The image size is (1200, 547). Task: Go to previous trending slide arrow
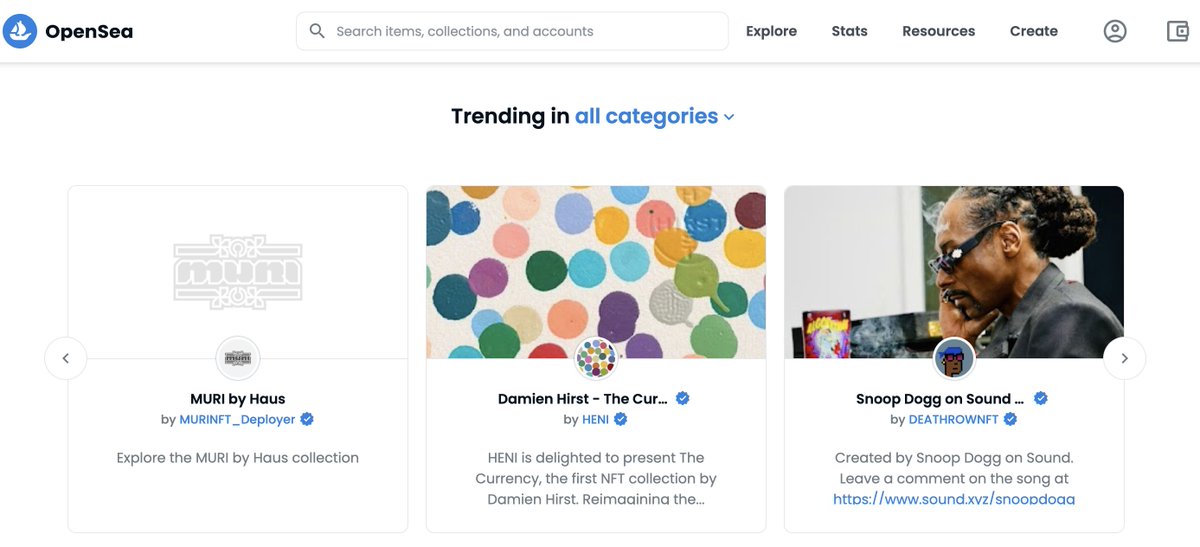[66, 358]
